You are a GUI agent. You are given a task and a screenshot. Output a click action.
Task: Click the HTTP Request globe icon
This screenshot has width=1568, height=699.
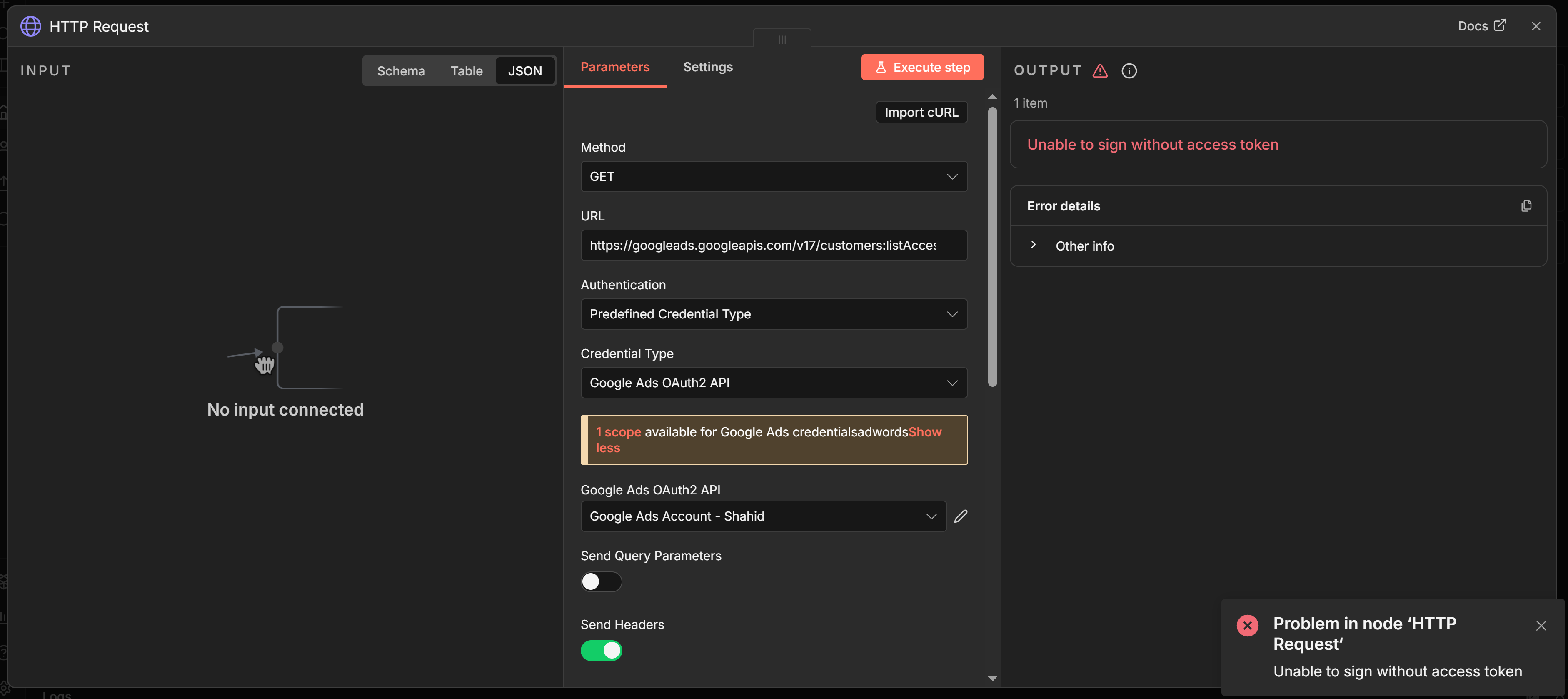30,26
